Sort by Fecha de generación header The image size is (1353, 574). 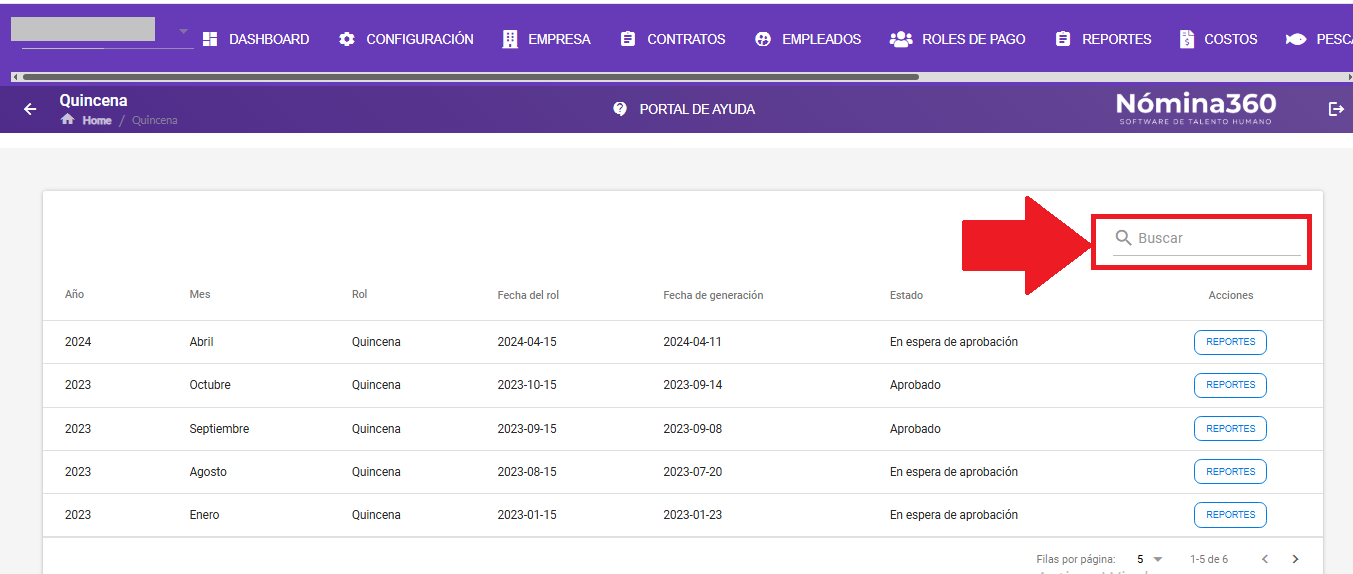coord(713,295)
